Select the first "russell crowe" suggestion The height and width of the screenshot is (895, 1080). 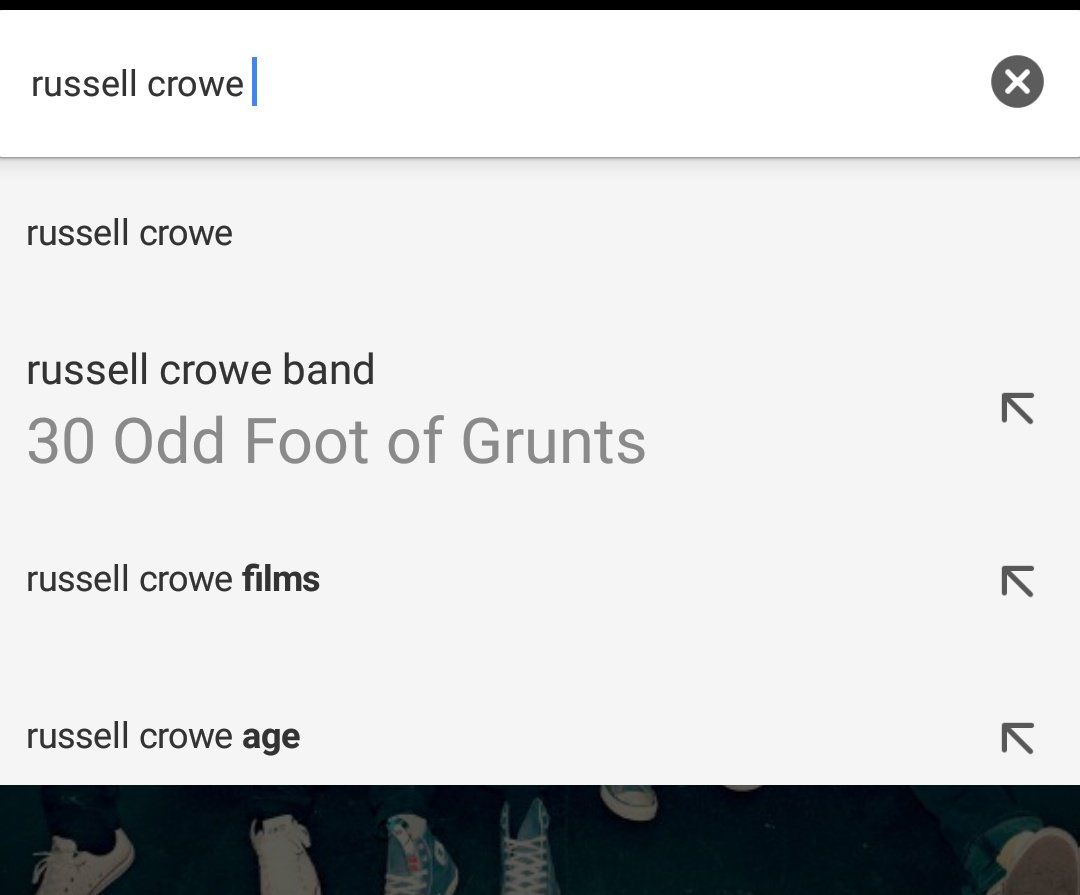coord(130,234)
